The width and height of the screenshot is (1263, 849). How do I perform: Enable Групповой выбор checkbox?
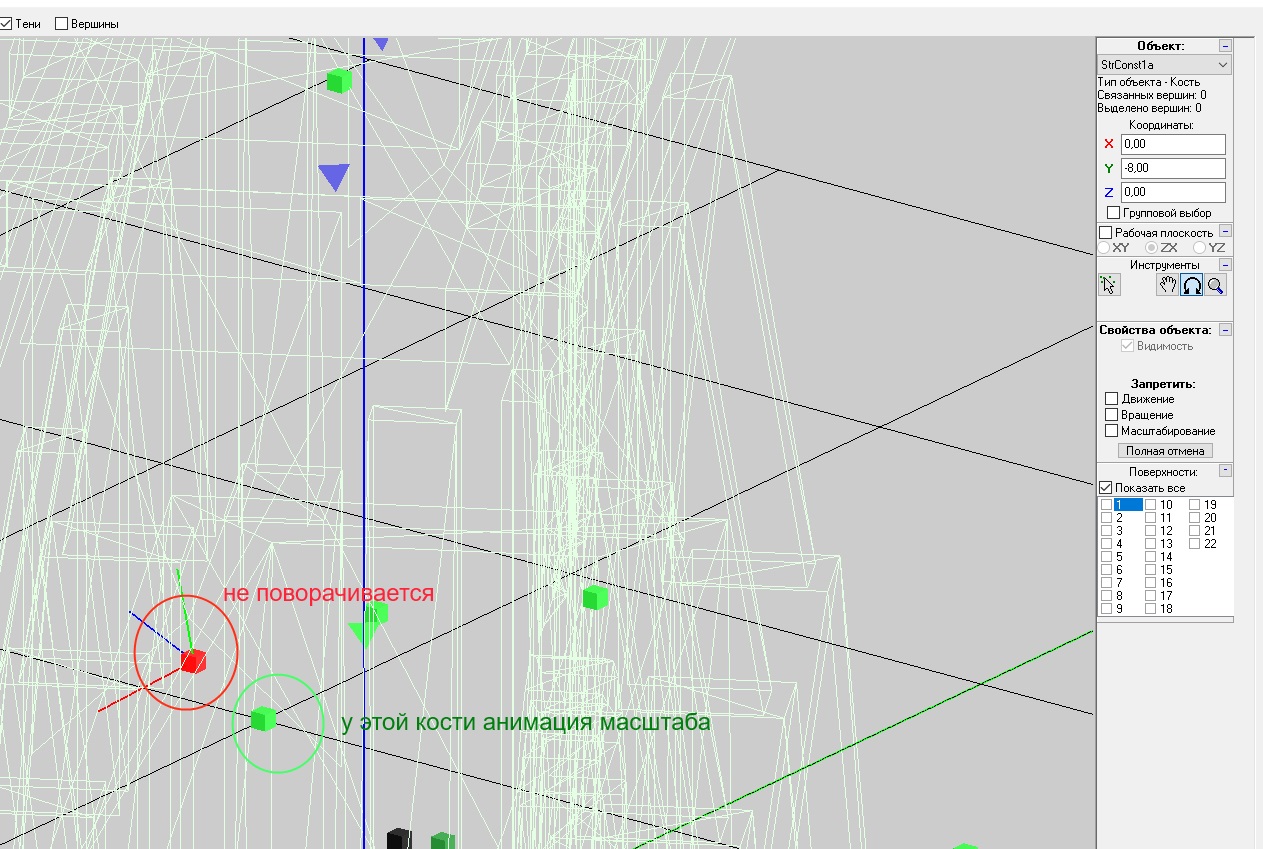tap(1113, 213)
